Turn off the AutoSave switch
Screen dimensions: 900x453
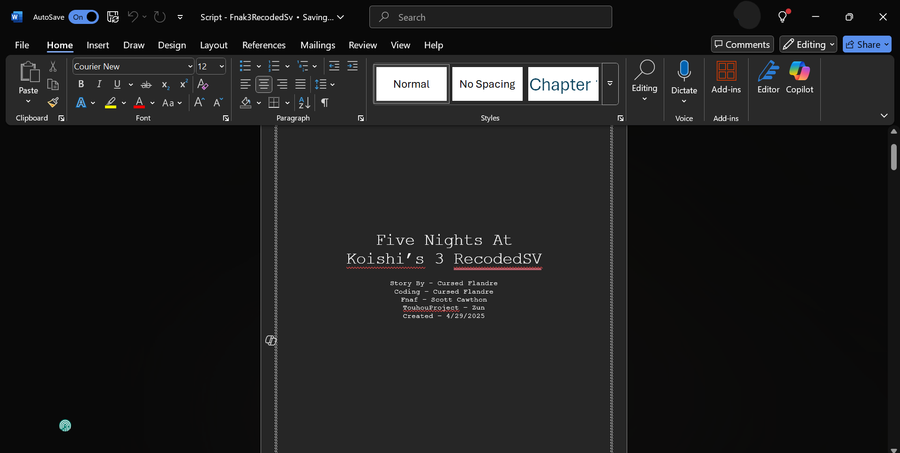click(x=84, y=17)
